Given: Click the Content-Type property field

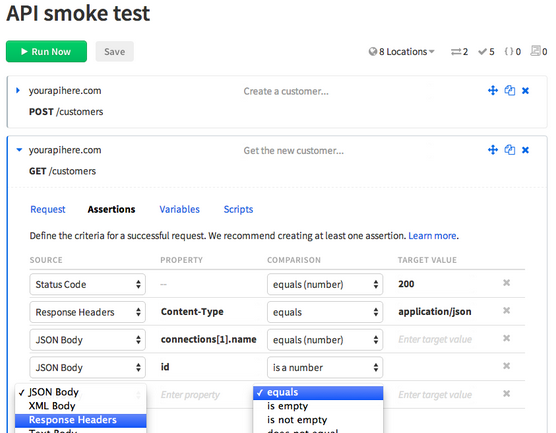Looking at the screenshot, I should pyautogui.click(x=192, y=312).
